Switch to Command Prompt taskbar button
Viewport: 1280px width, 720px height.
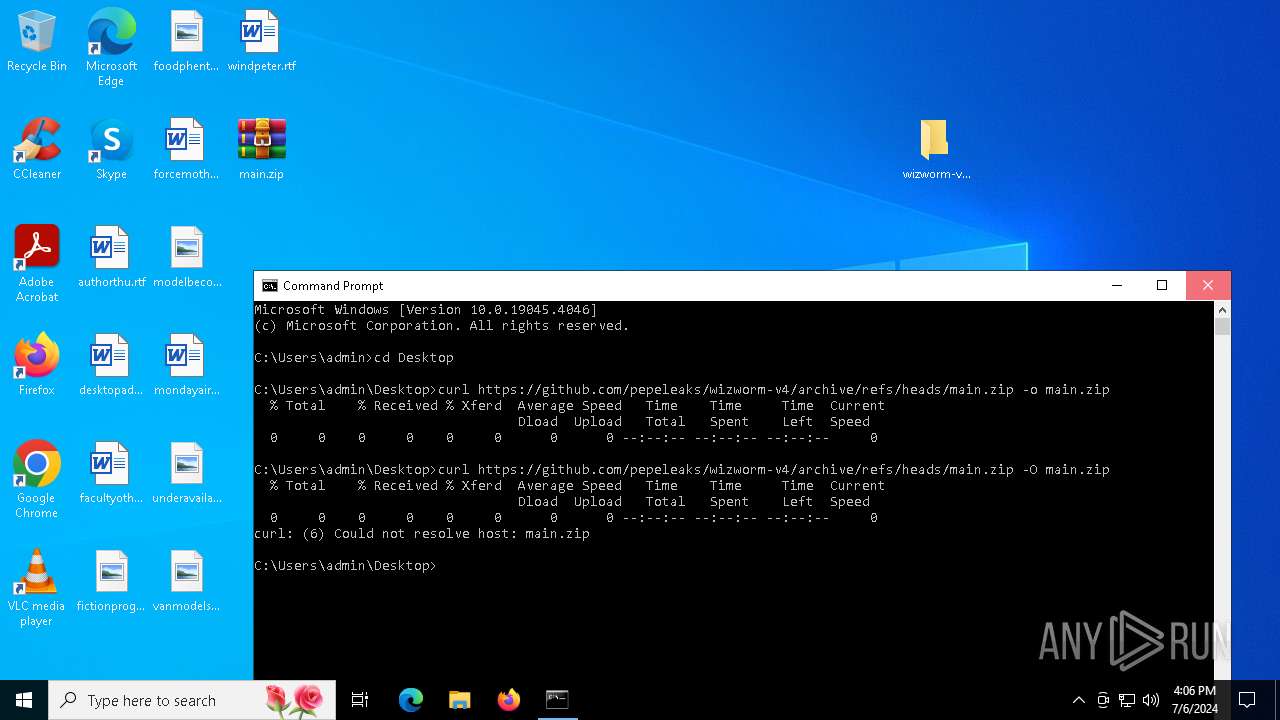click(x=557, y=700)
